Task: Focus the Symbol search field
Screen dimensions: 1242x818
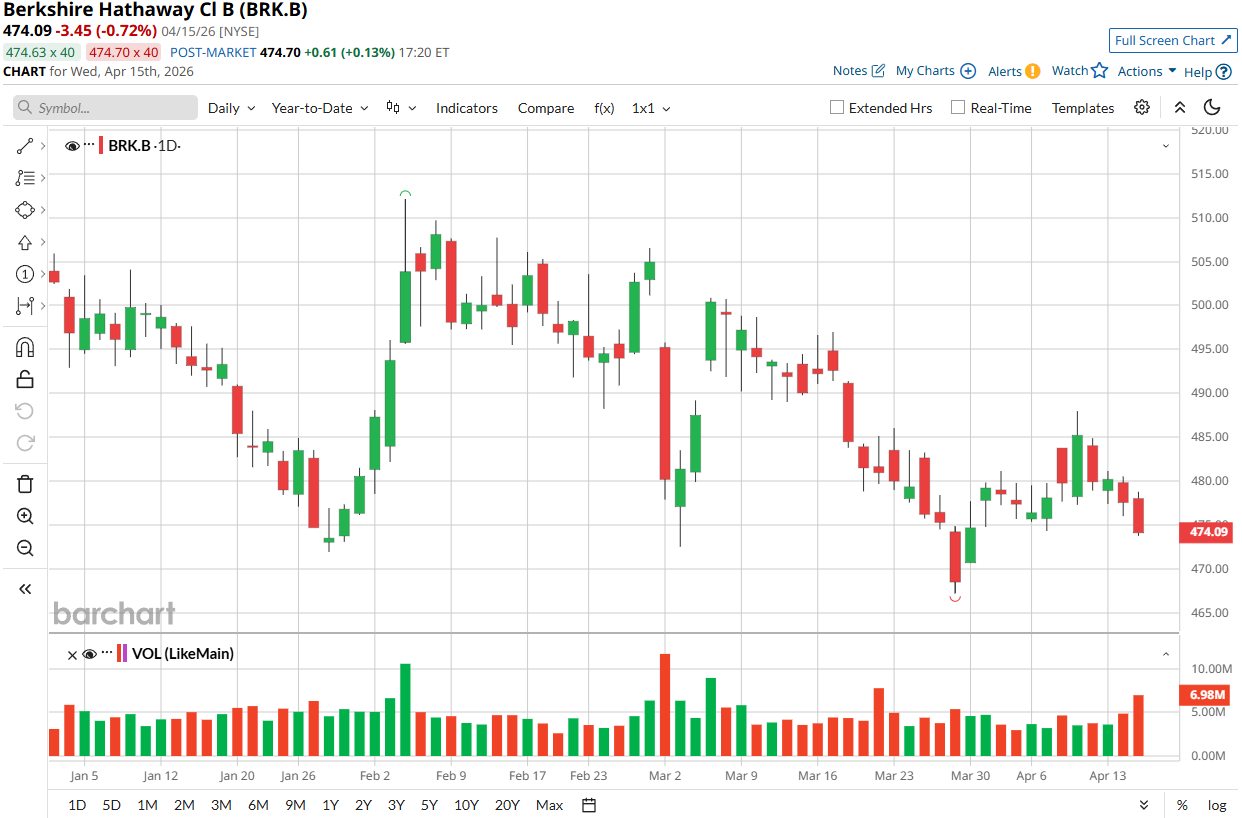Action: (x=105, y=108)
